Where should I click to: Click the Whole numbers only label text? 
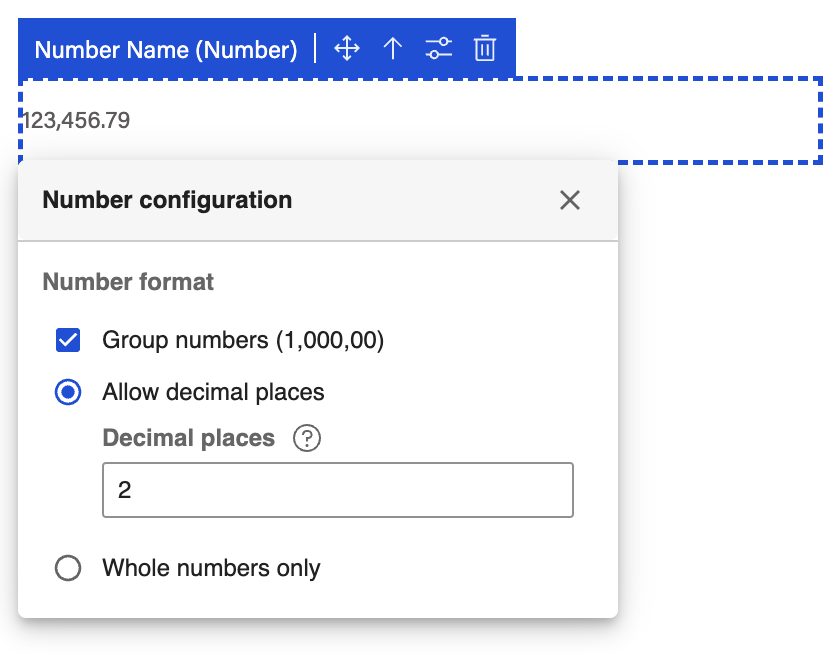pos(211,569)
